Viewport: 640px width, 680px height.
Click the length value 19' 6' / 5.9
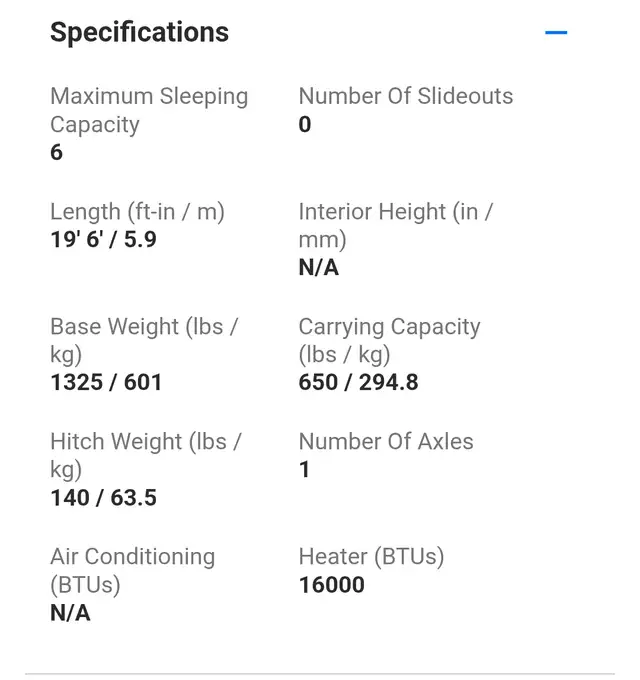(103, 239)
